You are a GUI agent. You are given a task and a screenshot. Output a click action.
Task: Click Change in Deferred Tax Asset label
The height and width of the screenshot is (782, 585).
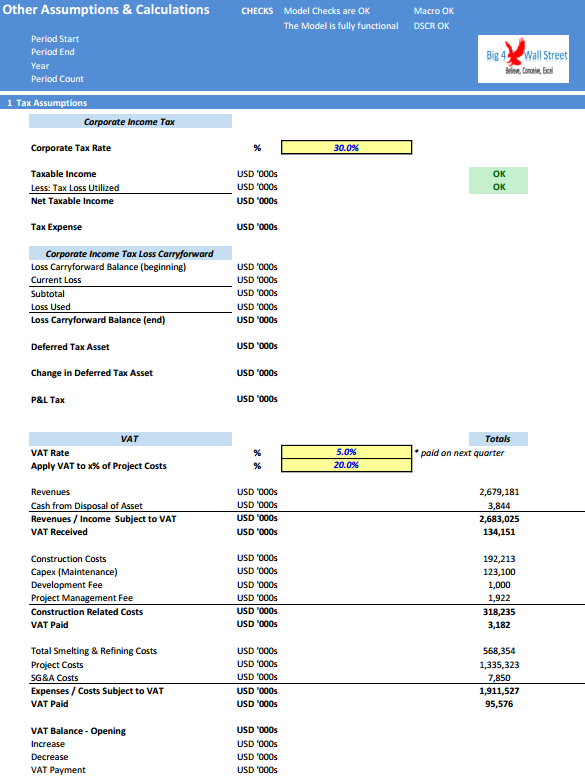(92, 373)
